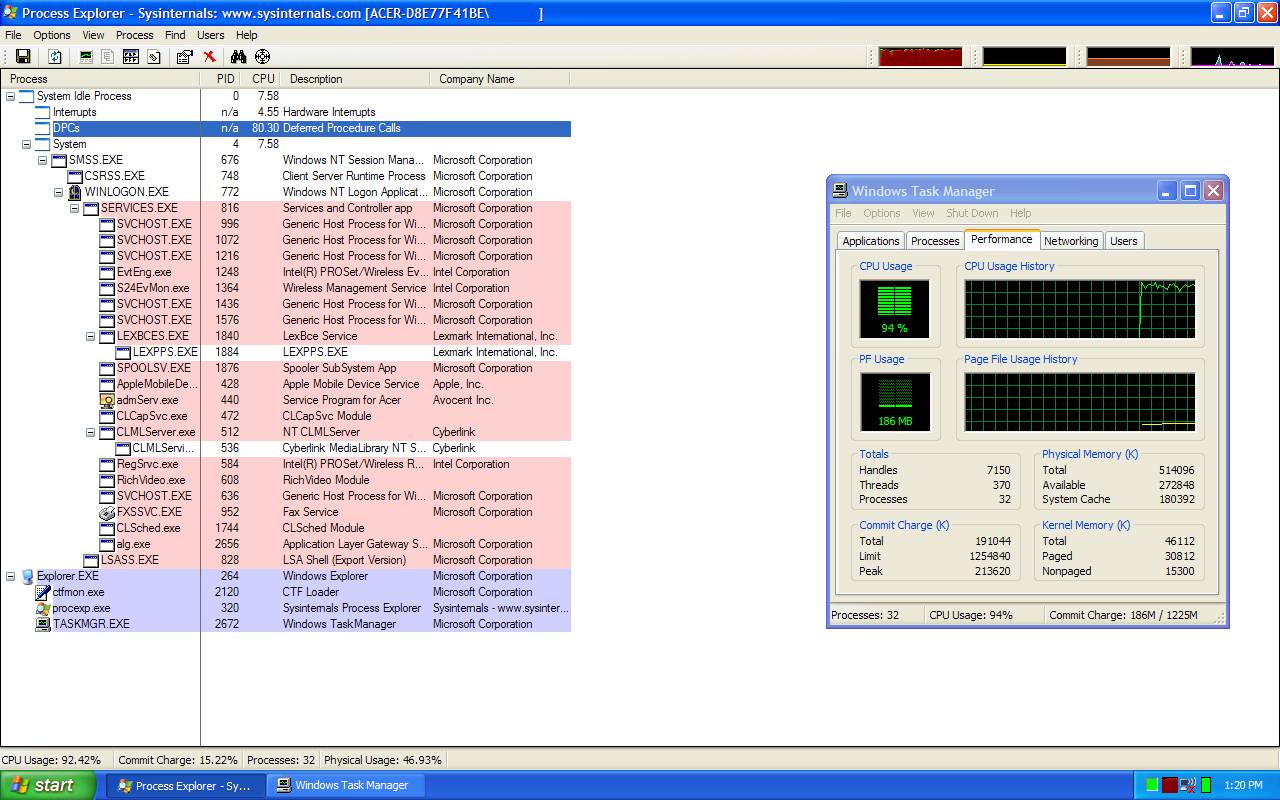Screen dimensions: 1280x800
Task: Click the Refresh Now toolbar icon
Action: (x=55, y=57)
